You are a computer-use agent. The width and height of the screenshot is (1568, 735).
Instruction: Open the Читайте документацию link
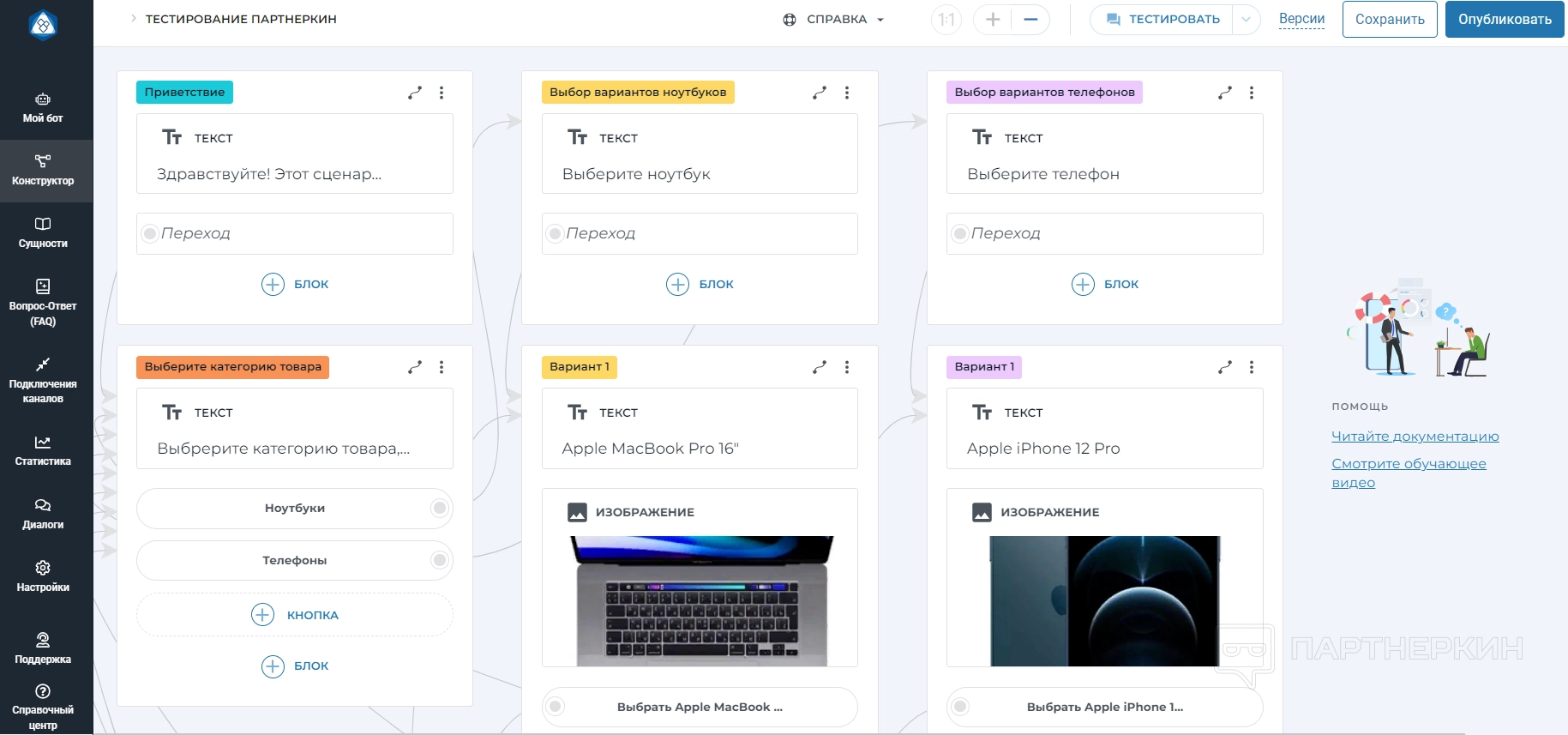(x=1415, y=437)
